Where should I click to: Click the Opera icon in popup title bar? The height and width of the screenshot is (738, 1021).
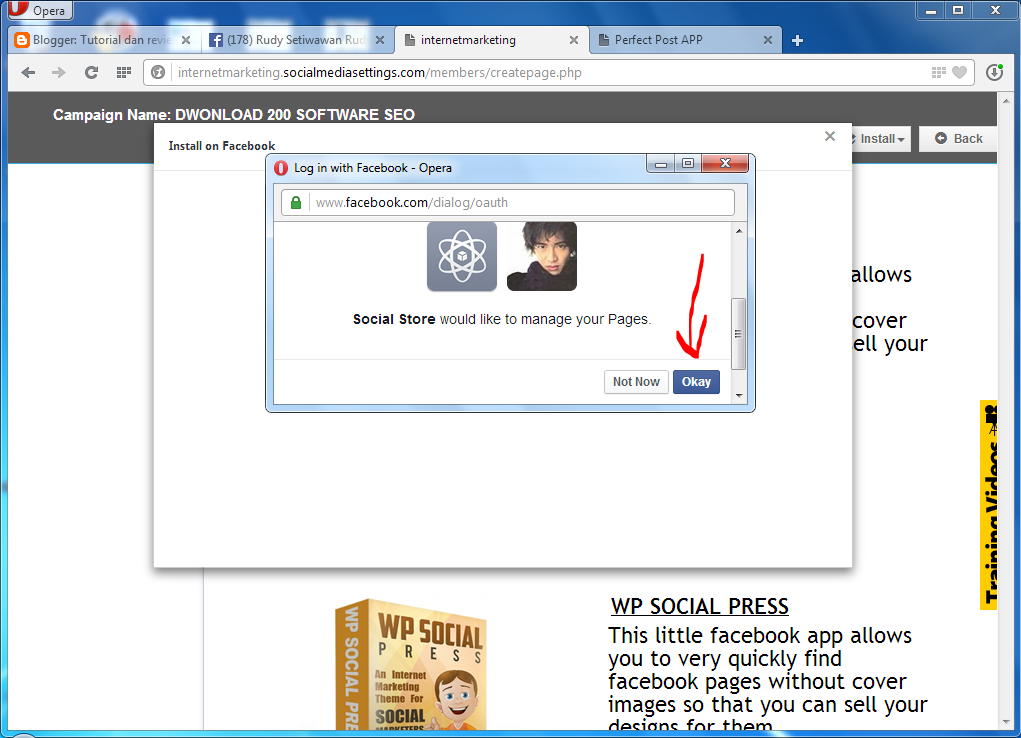(x=281, y=168)
